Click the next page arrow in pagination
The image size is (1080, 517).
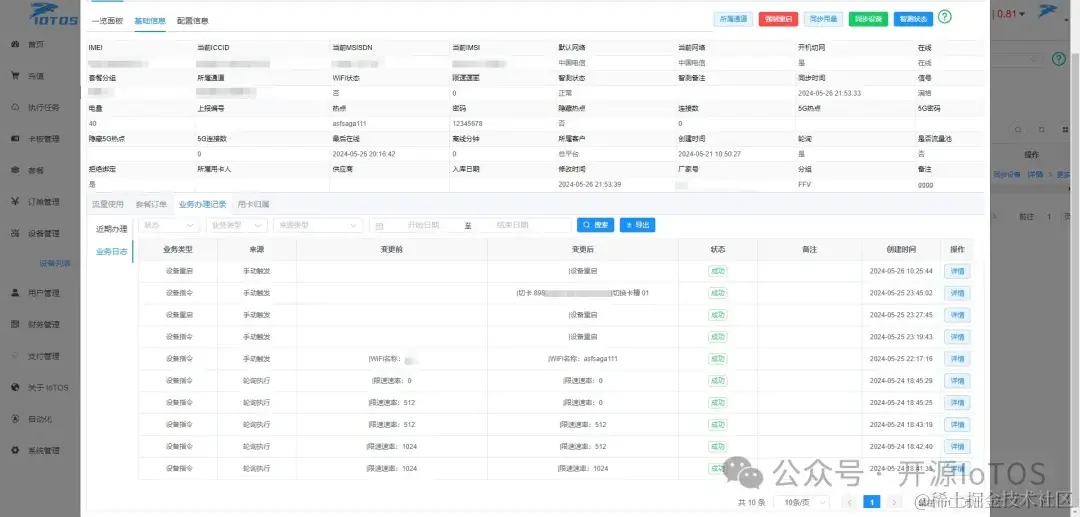[894, 503]
